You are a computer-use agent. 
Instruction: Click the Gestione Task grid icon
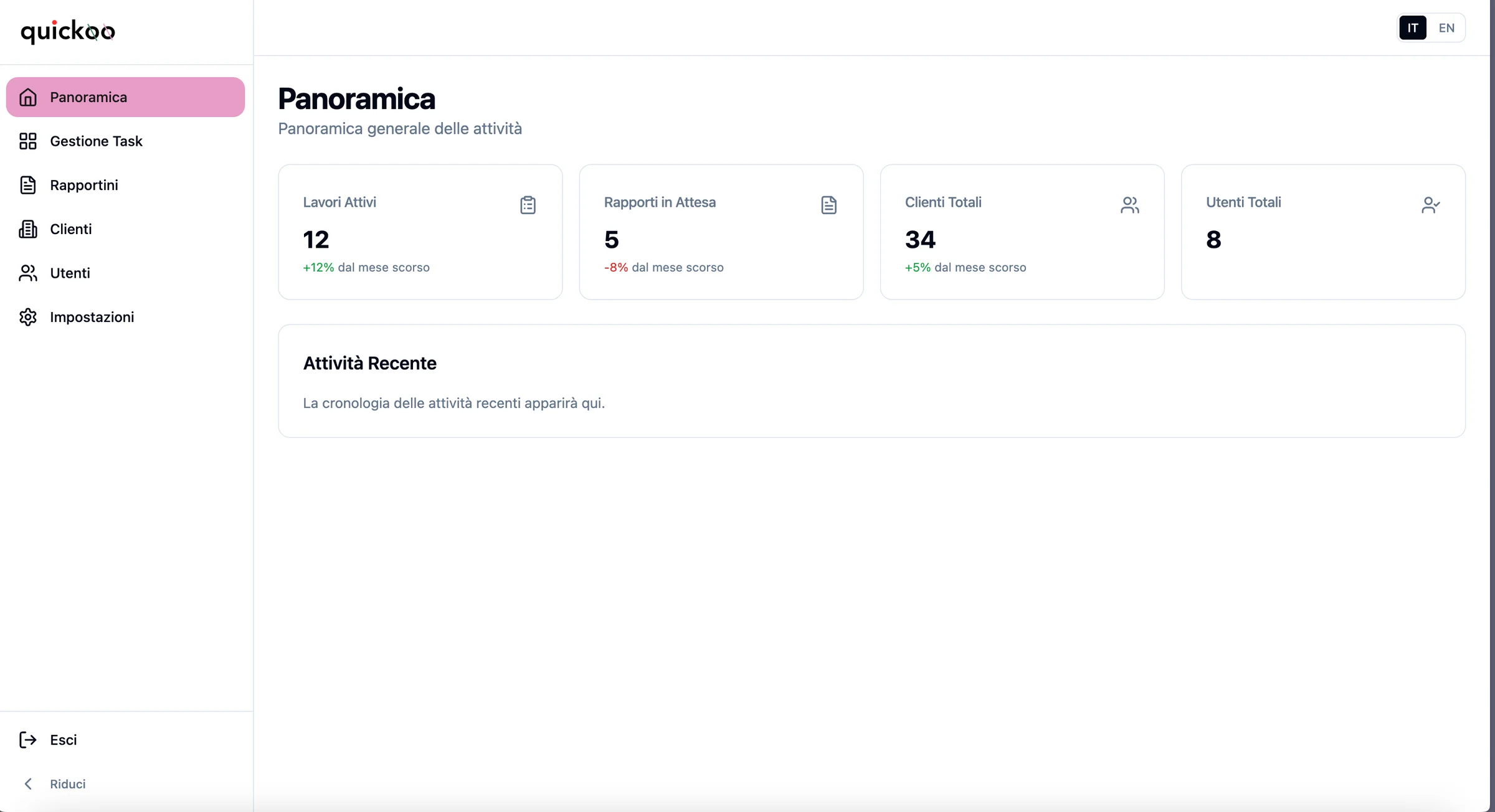[28, 141]
